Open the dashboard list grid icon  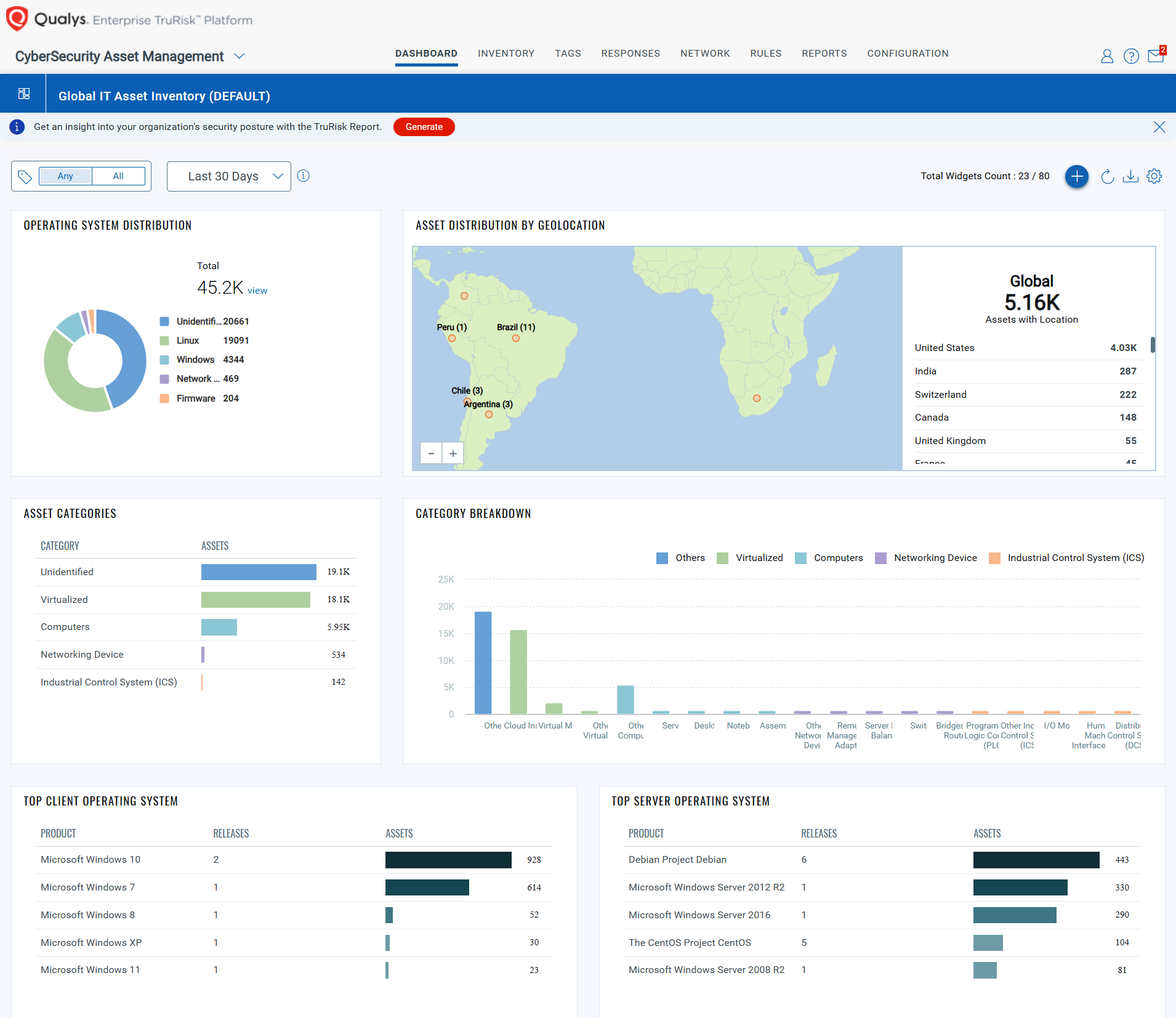(x=24, y=94)
